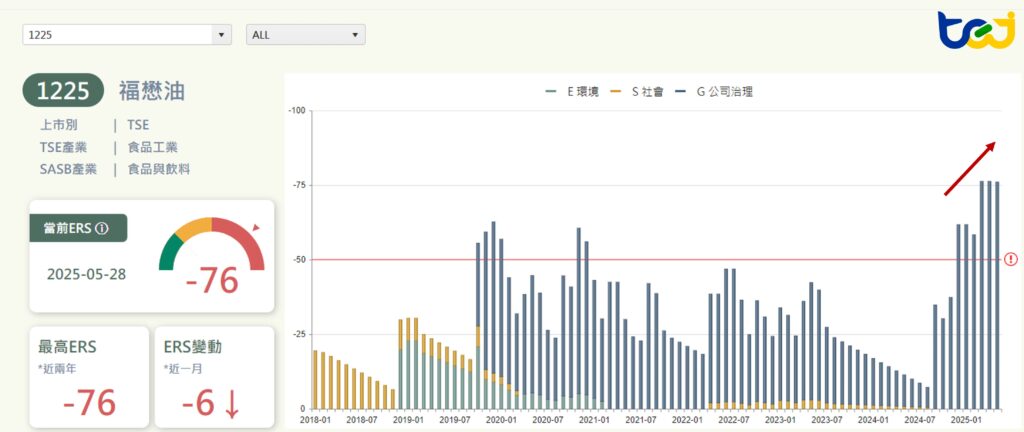Click the -25 y-axis label
Image resolution: width=1024 pixels, height=432 pixels.
pyautogui.click(x=298, y=334)
